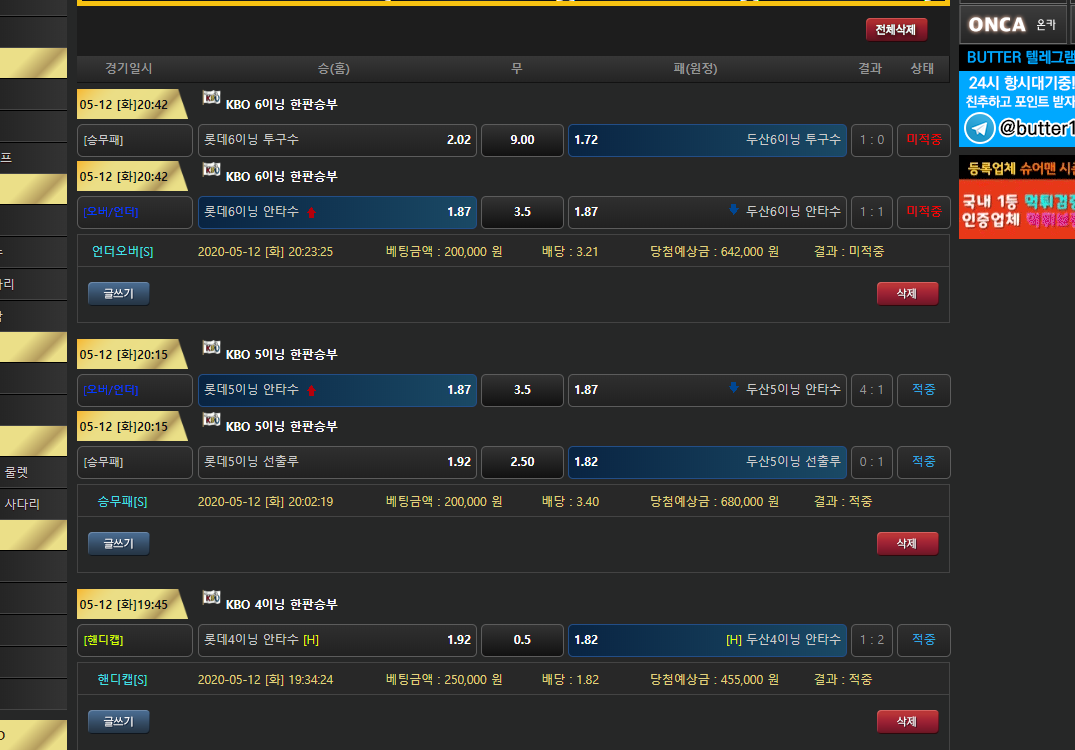The height and width of the screenshot is (750, 1075).
Task: Click the blue arrow beside 두산6이닝 안타수
Action: (x=733, y=210)
